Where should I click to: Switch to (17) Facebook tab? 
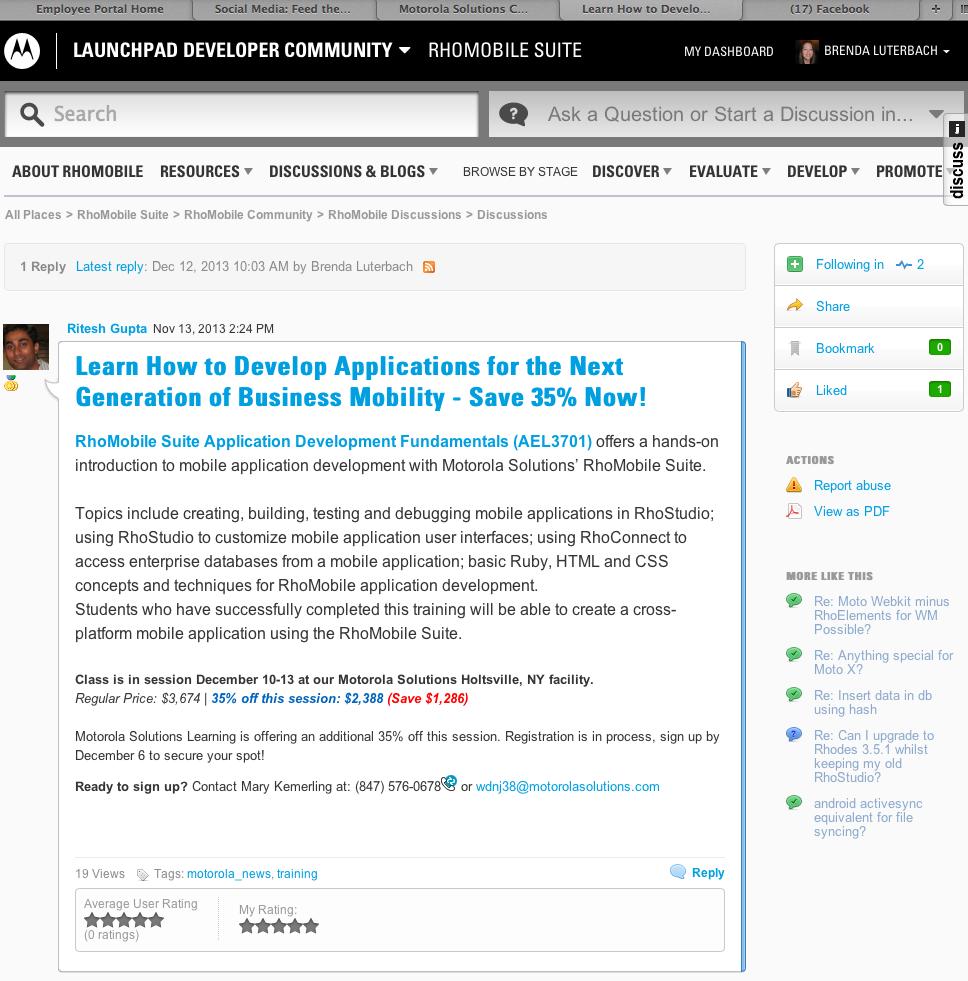[x=830, y=9]
